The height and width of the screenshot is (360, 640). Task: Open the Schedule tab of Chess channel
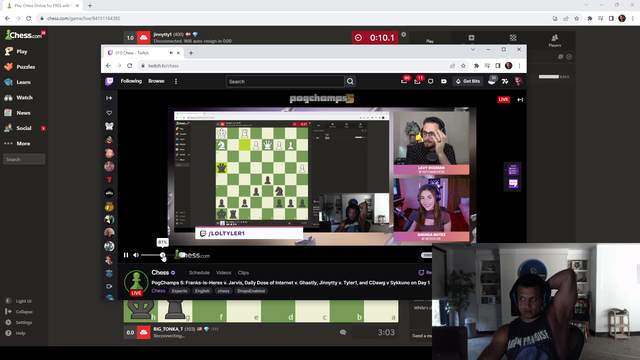(199, 273)
